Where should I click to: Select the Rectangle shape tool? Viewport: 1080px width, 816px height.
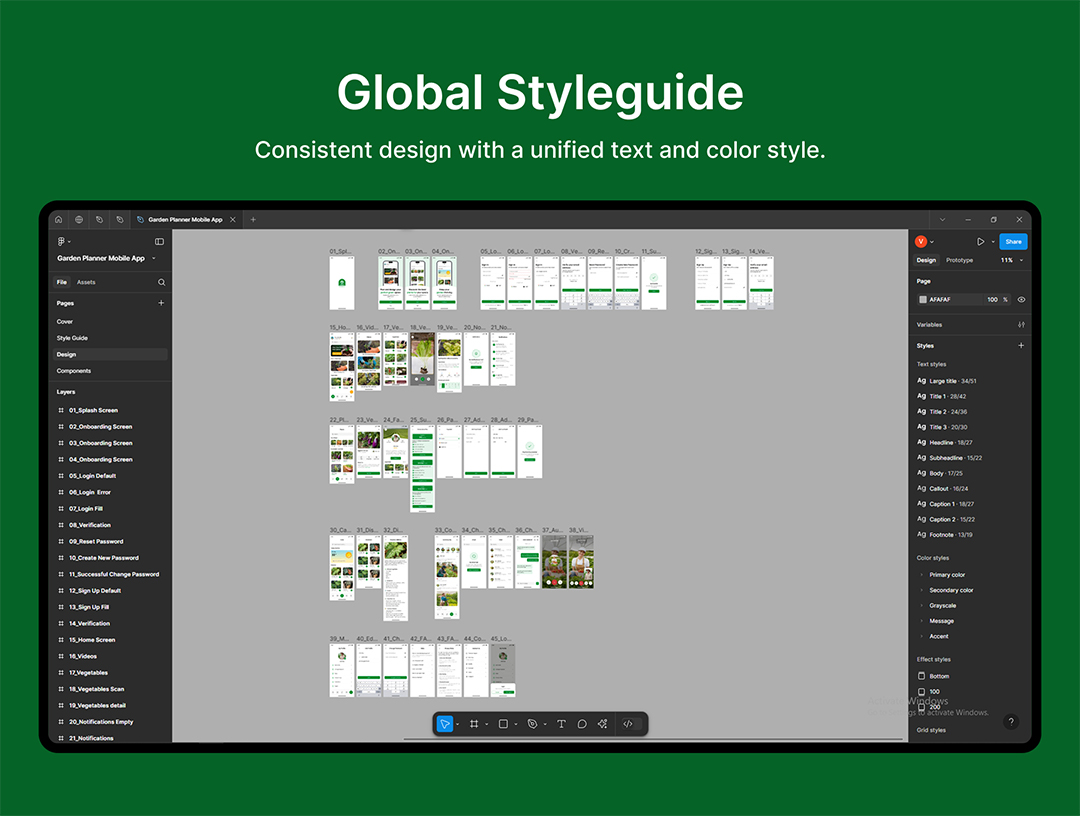click(503, 724)
